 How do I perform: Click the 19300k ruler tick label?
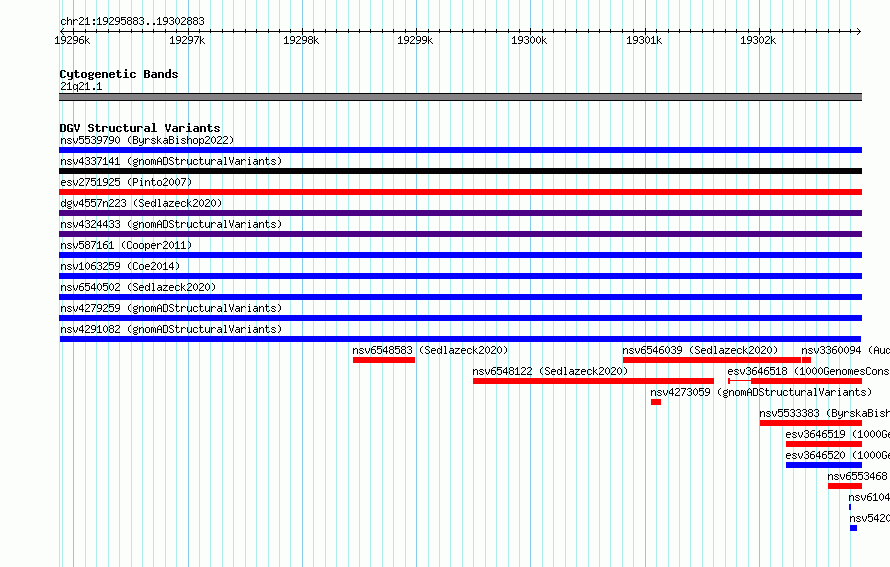point(530,40)
